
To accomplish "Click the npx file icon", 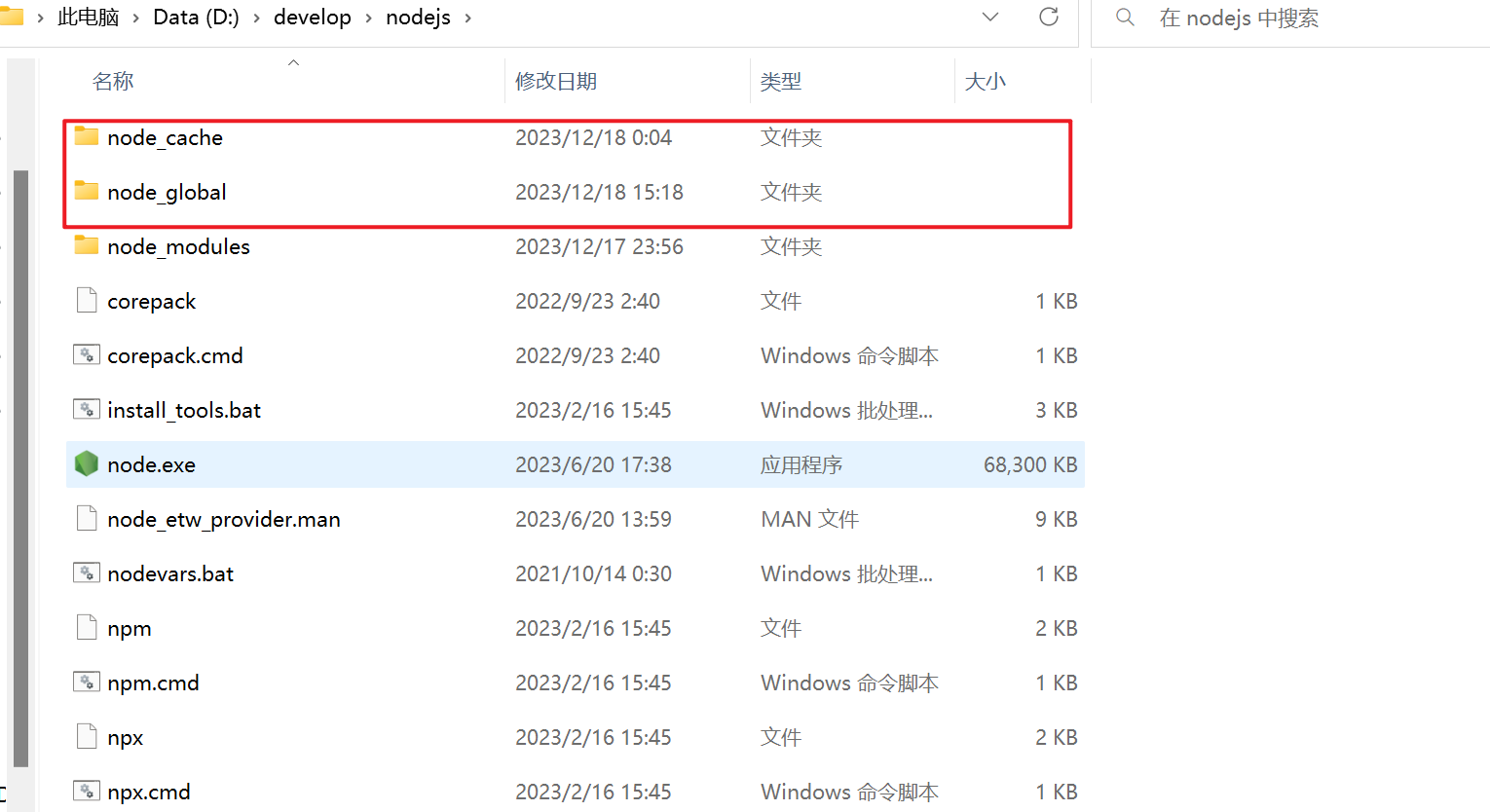I will pos(87,736).
